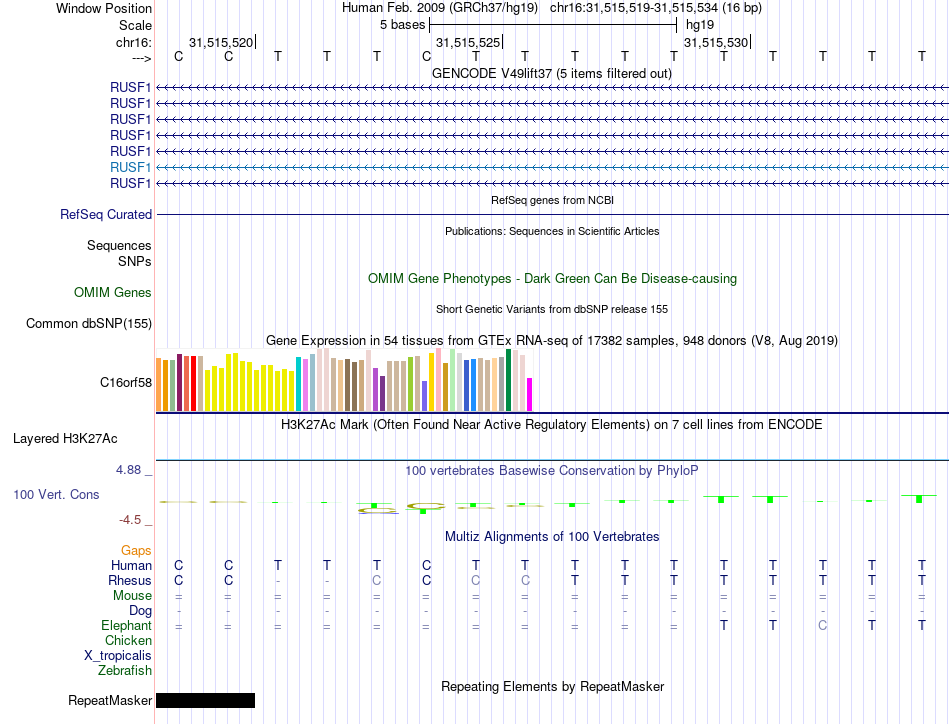Select the Mouse species row label
This screenshot has width=950, height=724.
point(132,596)
